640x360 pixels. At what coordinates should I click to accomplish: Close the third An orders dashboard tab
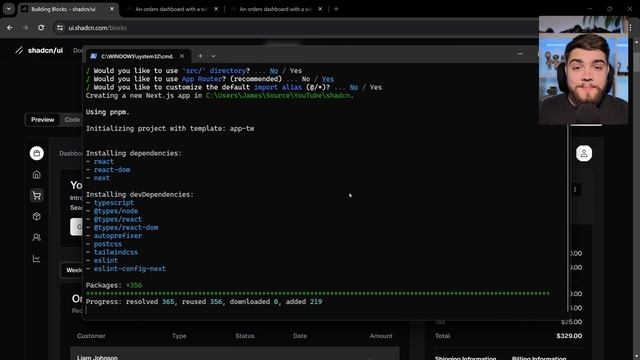(320, 9)
